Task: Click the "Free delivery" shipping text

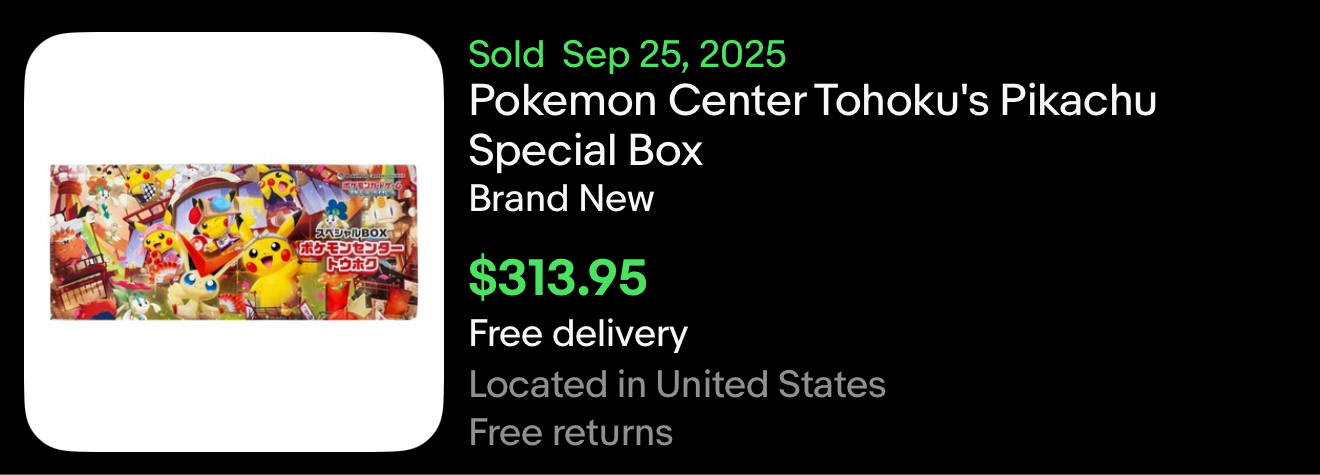Action: coord(578,333)
